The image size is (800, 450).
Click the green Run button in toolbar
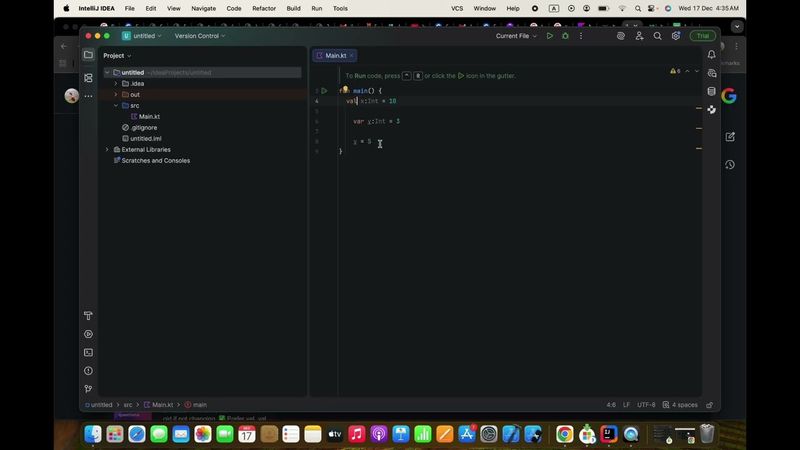[549, 36]
